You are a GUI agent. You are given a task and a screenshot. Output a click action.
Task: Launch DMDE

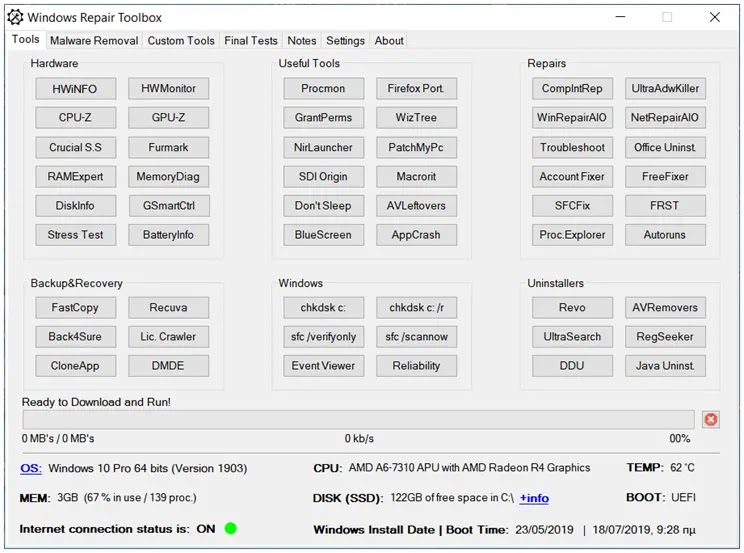point(168,366)
